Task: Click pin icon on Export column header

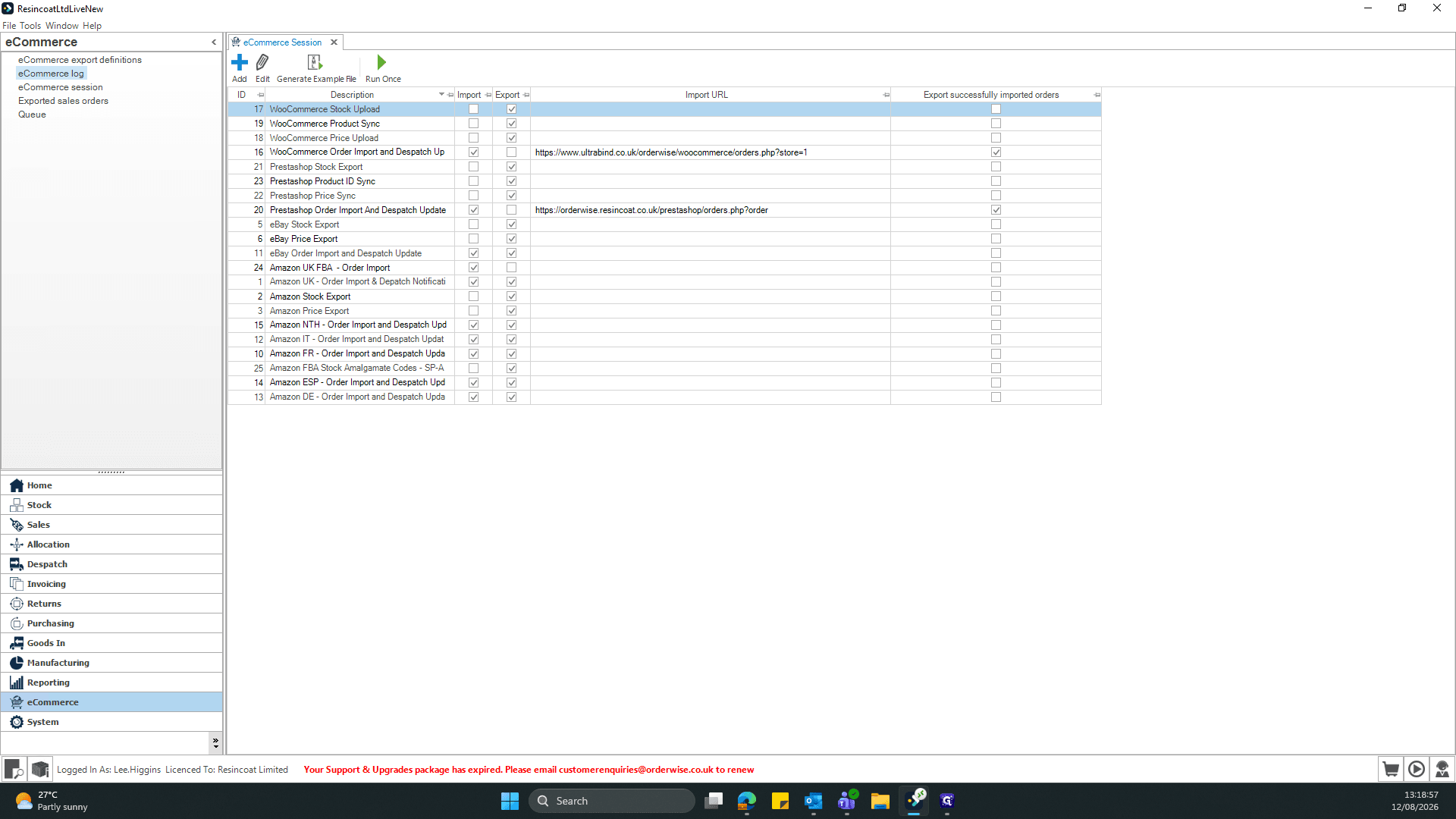Action: click(x=526, y=95)
